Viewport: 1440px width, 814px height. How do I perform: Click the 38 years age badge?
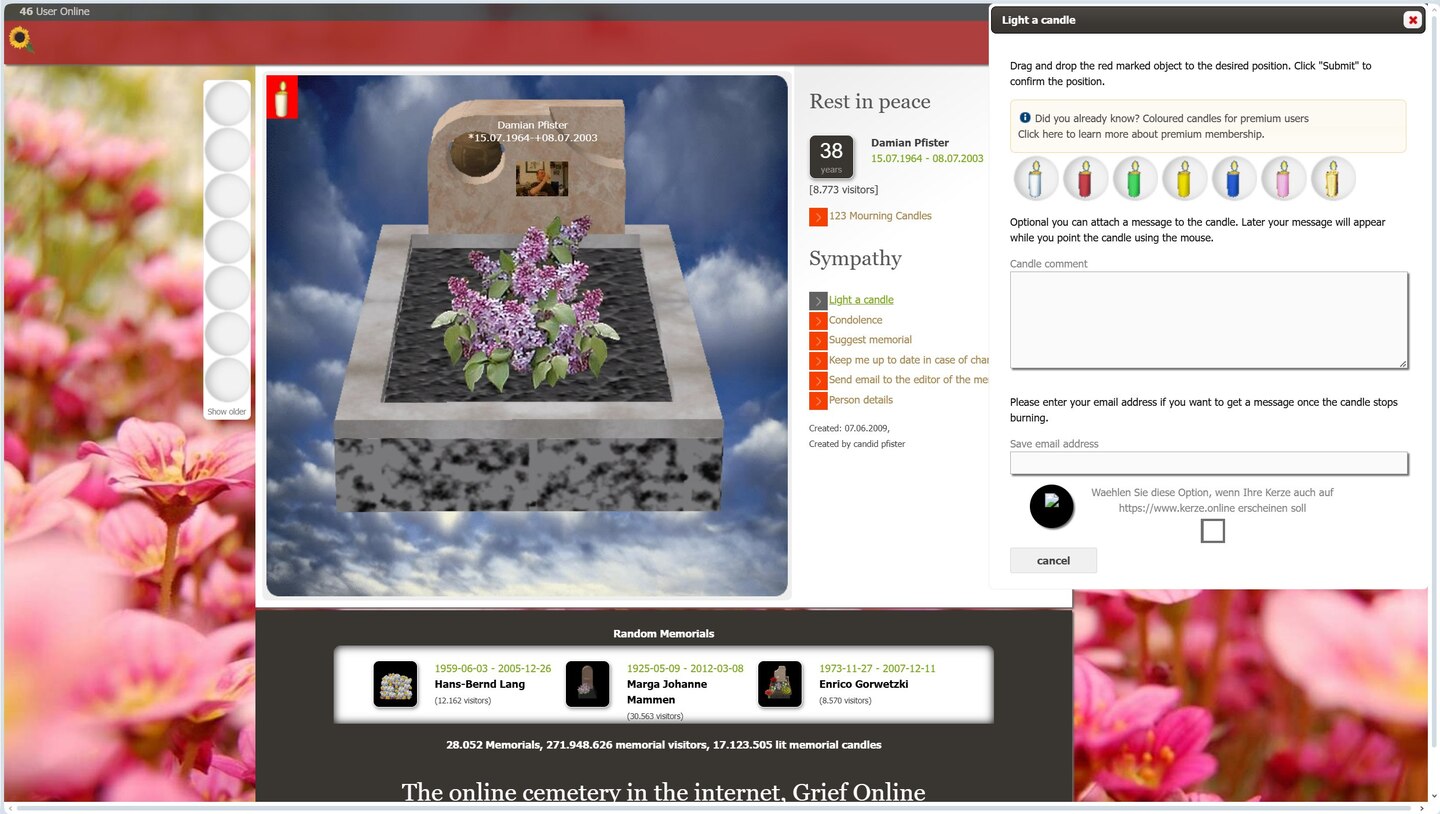tap(831, 157)
